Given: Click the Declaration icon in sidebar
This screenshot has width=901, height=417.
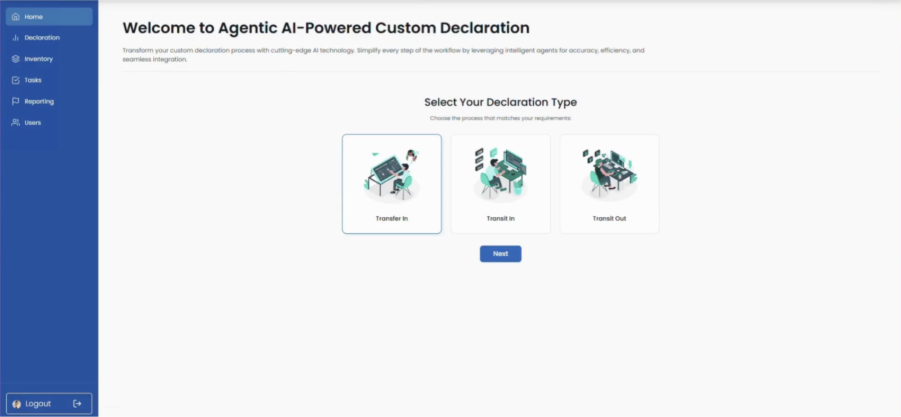Looking at the screenshot, I should click(x=15, y=38).
